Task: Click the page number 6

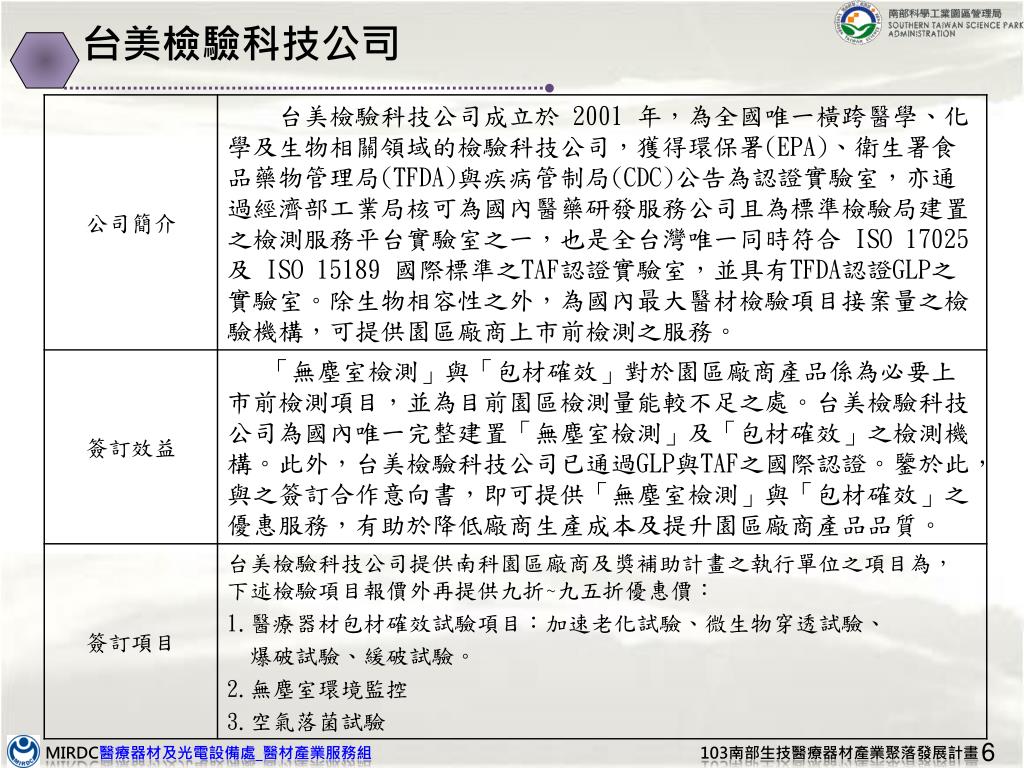Action: (987, 752)
